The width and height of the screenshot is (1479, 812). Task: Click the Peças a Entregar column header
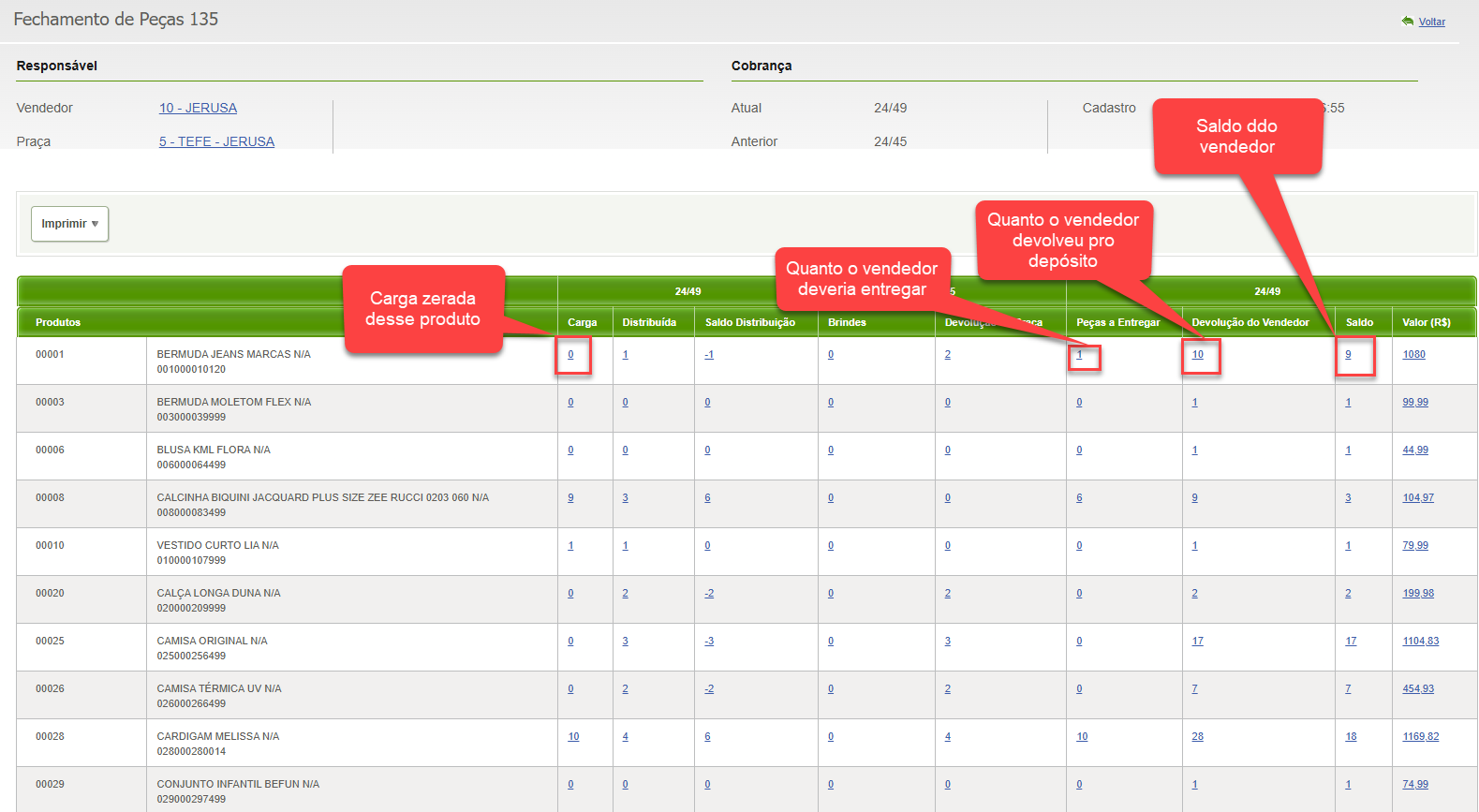tap(1118, 322)
